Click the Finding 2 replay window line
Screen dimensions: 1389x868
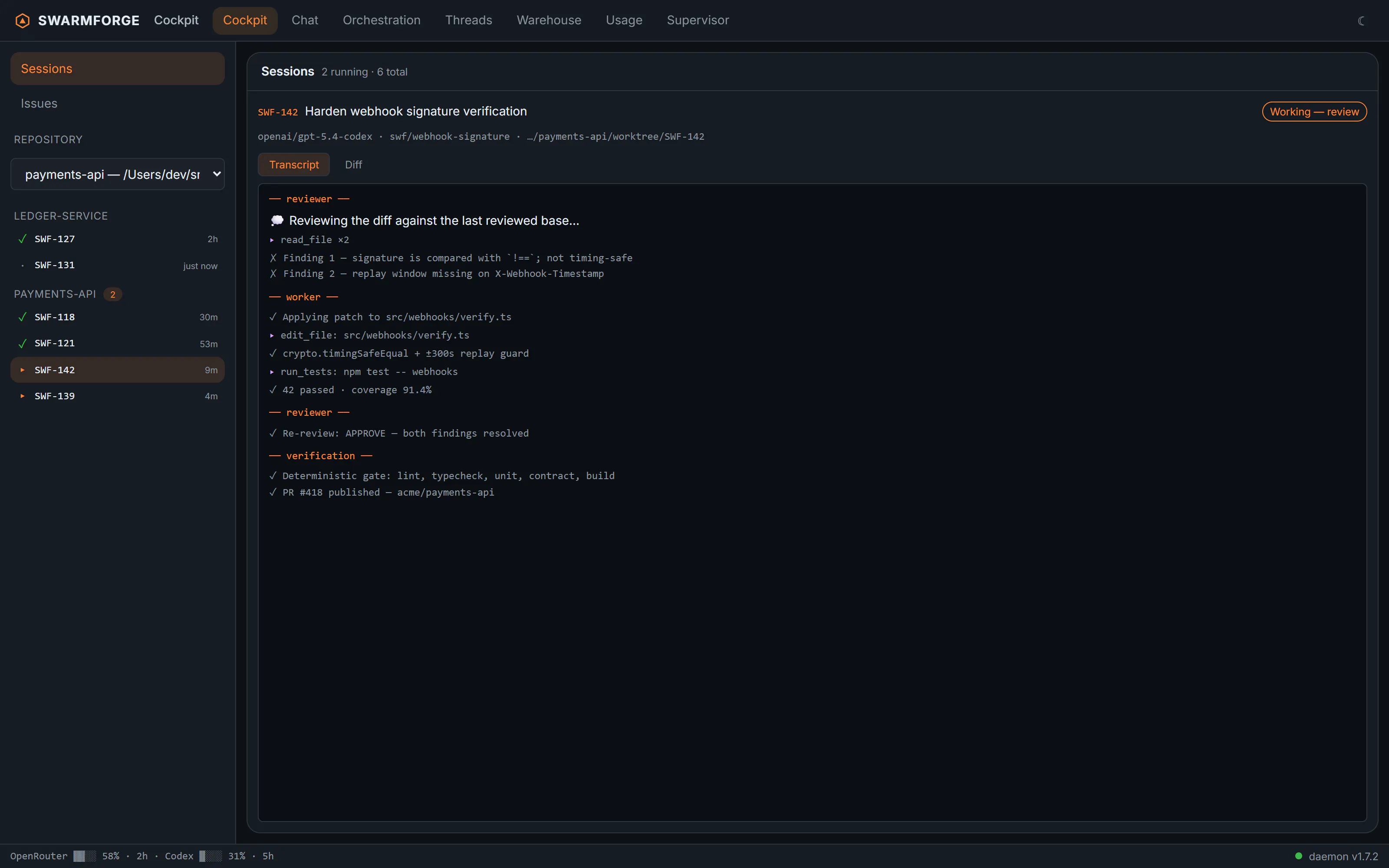click(437, 274)
